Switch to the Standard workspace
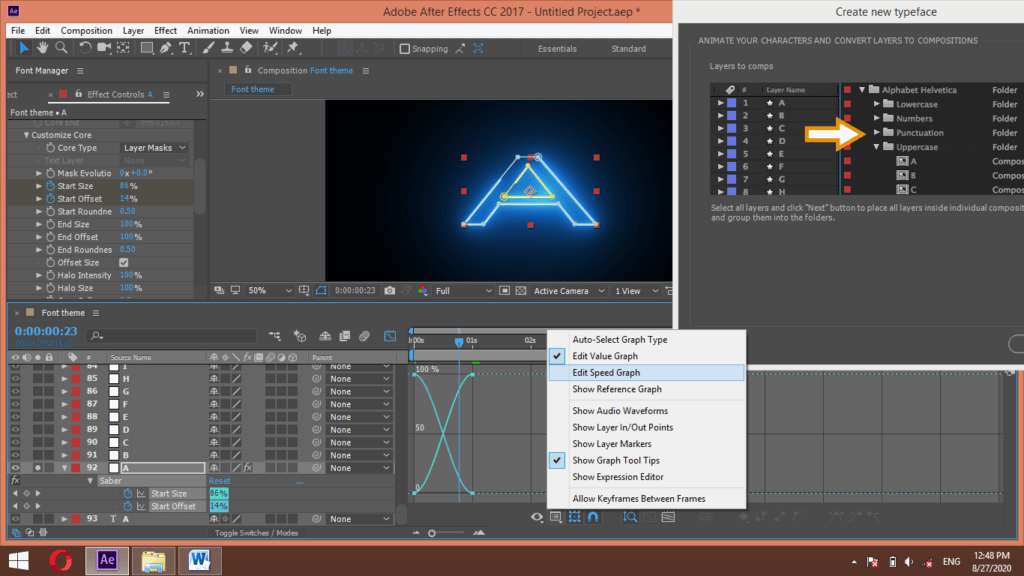Screen dimensions: 1024x576 (x=630, y=47)
